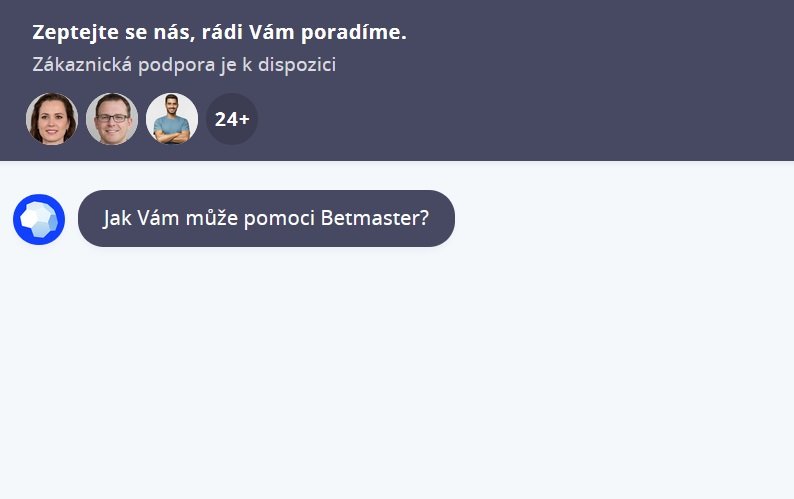Screen dimensions: 794x499
Task: Click the "Jak Vám může pomoci Betmaster?" bubble
Action: (x=266, y=218)
